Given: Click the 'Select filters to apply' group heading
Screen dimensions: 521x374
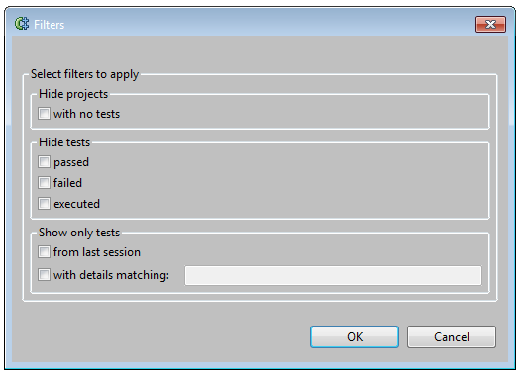Looking at the screenshot, I should tap(85, 74).
